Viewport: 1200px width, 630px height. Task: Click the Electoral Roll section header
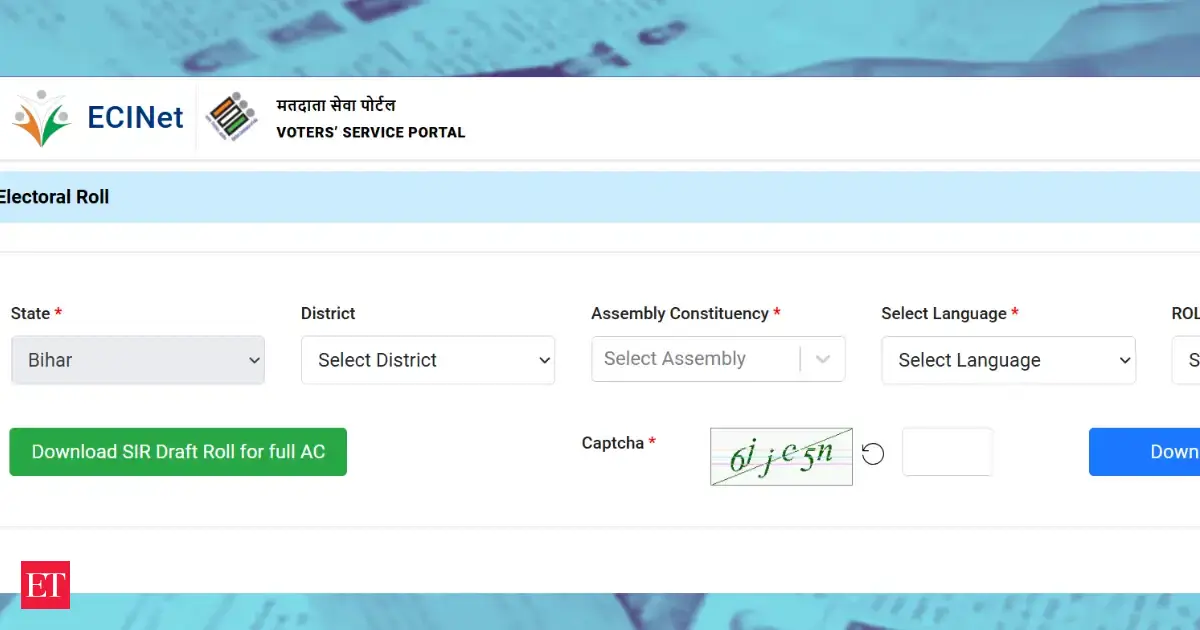click(x=55, y=197)
